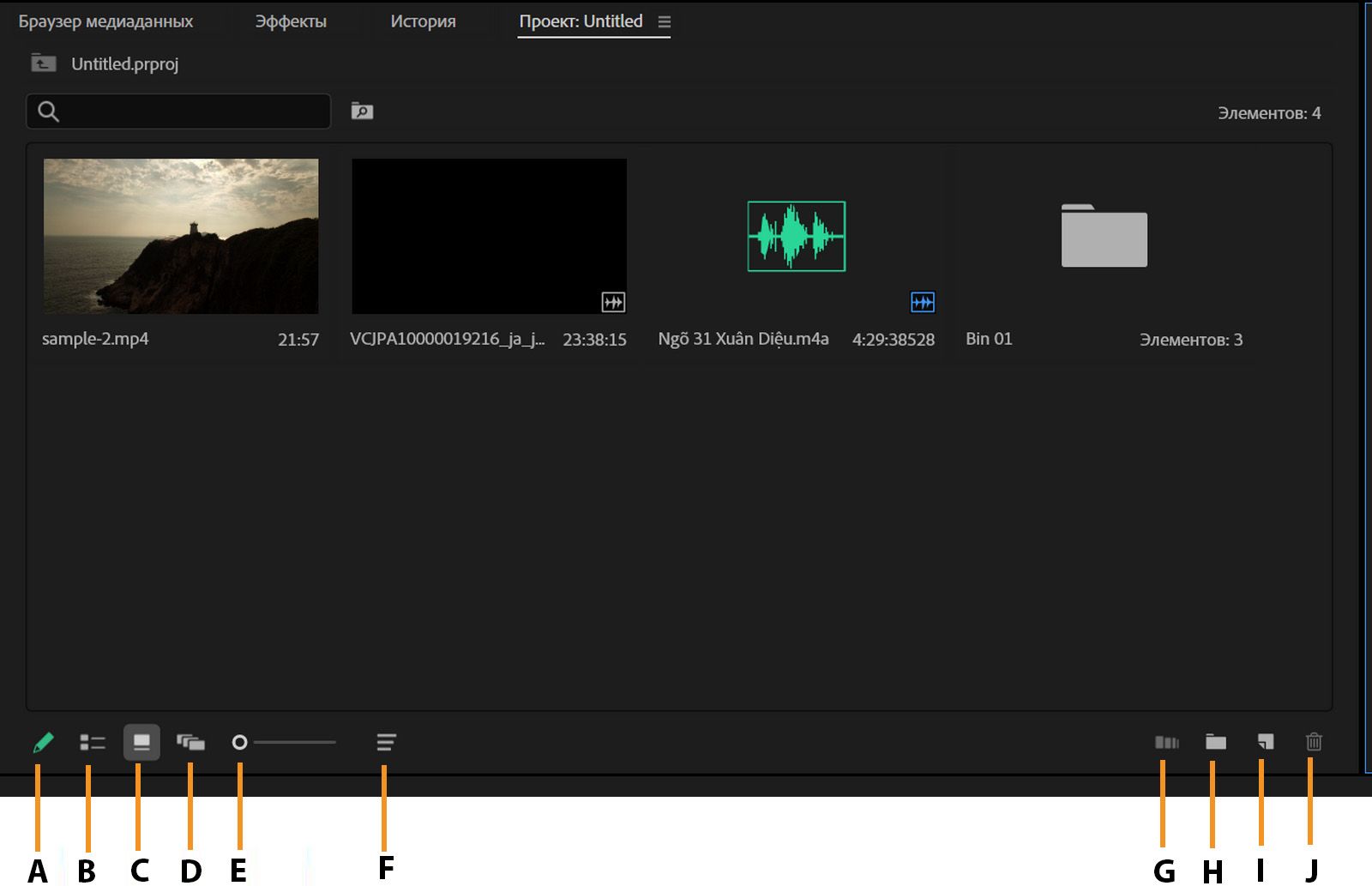1372x886 pixels.
Task: Click the Bin 01 label
Action: [989, 339]
